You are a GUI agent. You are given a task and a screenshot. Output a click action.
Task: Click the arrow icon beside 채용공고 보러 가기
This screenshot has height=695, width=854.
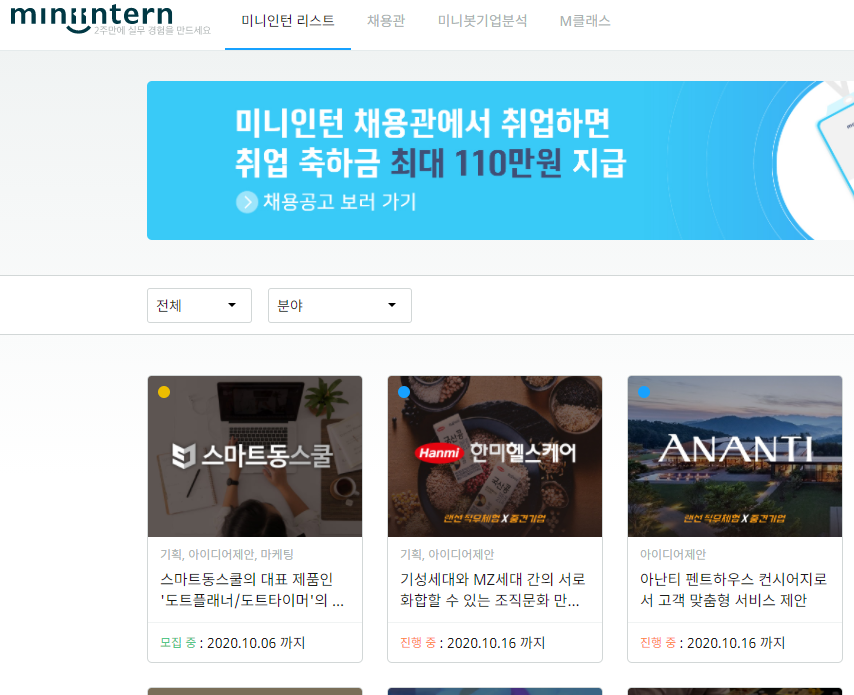247,202
